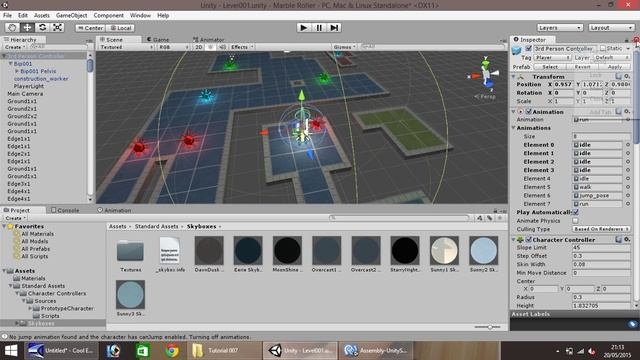Click the prefab Revert button
The height and width of the screenshot is (360, 640).
click(x=582, y=67)
